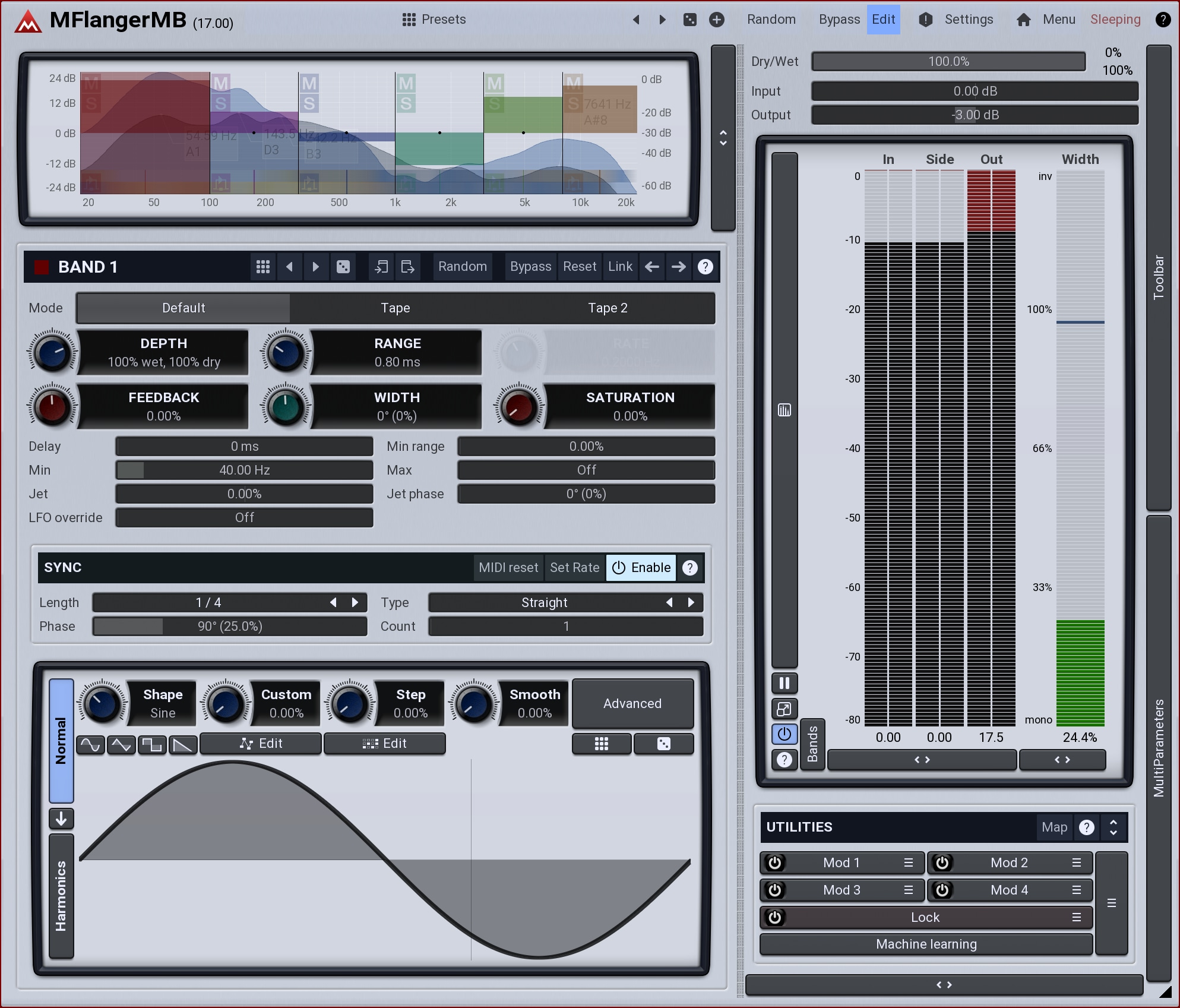Click the add preset plus icon
The height and width of the screenshot is (1008, 1180).
click(717, 20)
